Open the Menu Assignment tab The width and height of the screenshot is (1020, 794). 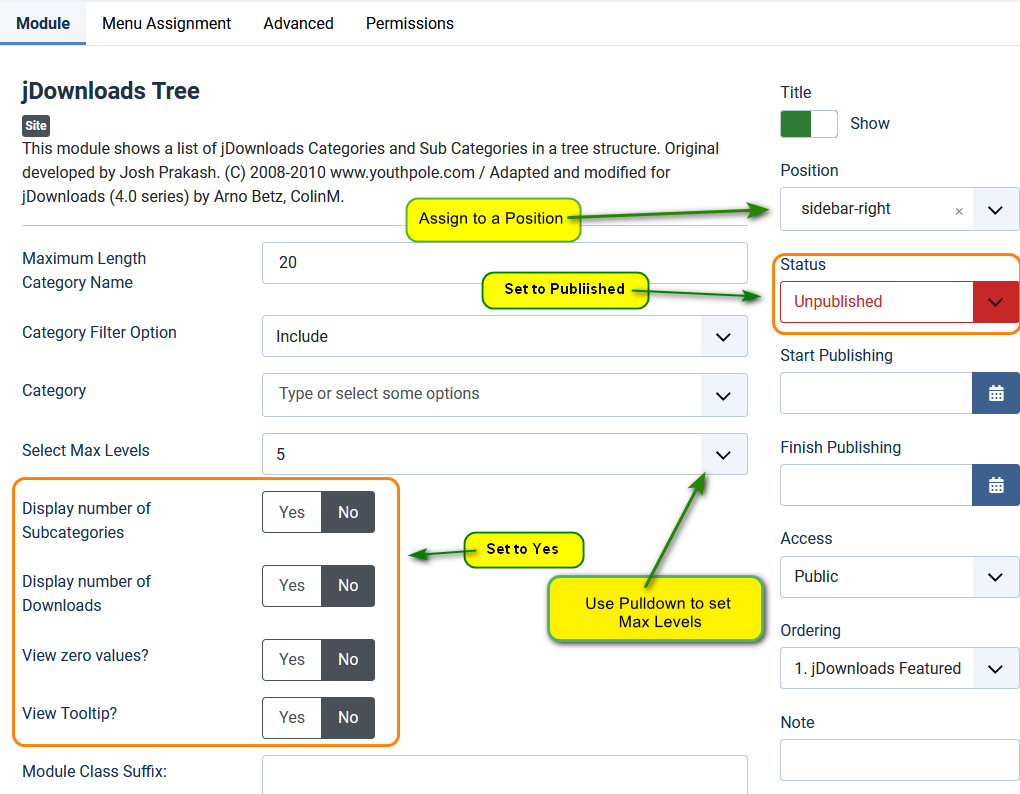click(167, 23)
